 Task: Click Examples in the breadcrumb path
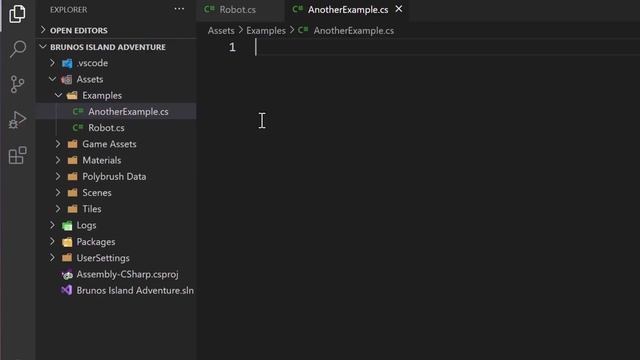pyautogui.click(x=266, y=31)
